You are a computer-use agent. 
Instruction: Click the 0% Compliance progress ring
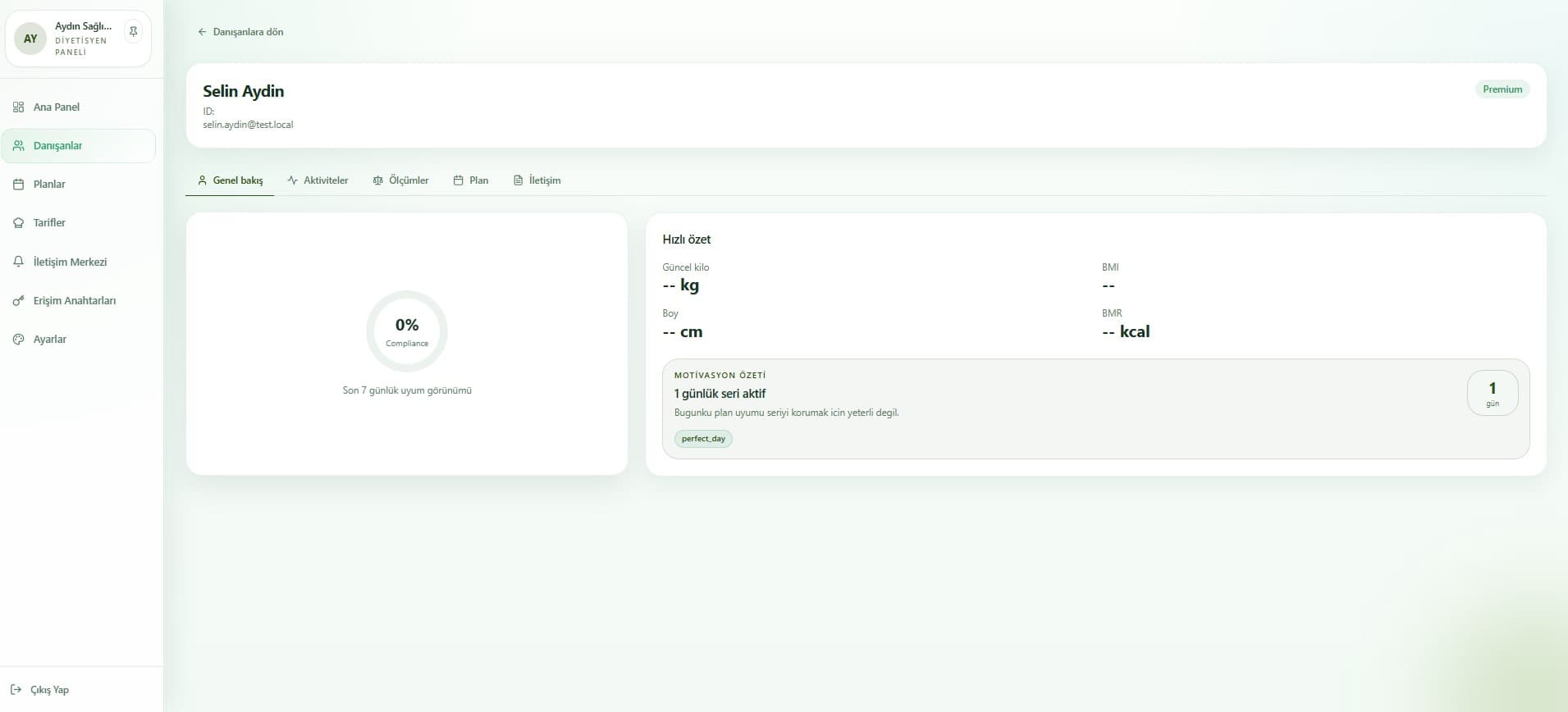point(407,331)
